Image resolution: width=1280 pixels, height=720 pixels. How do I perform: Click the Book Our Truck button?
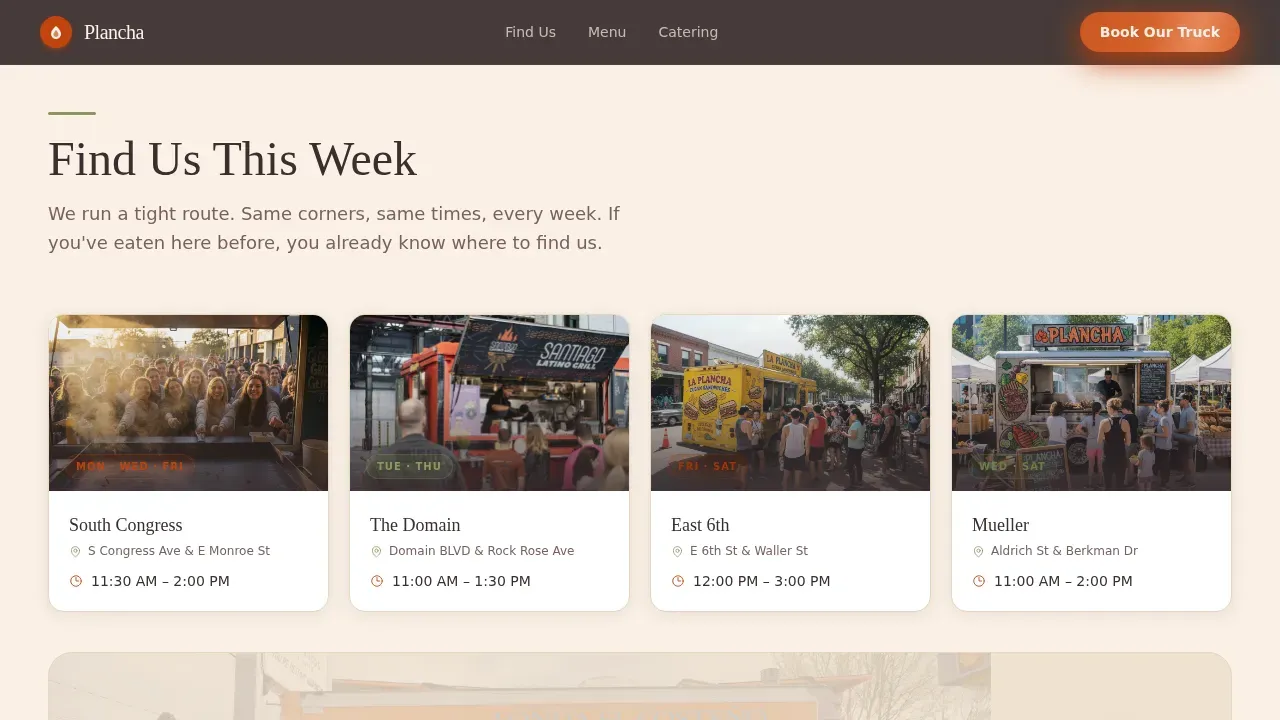click(1160, 32)
